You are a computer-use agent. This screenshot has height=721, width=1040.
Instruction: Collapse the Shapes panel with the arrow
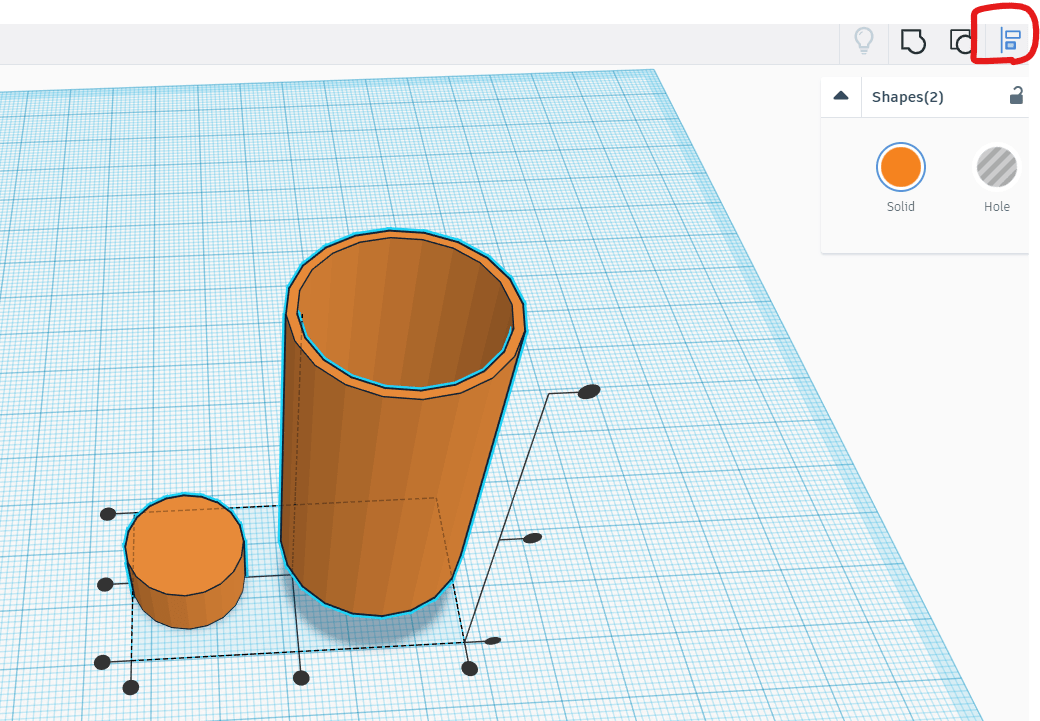tap(841, 96)
